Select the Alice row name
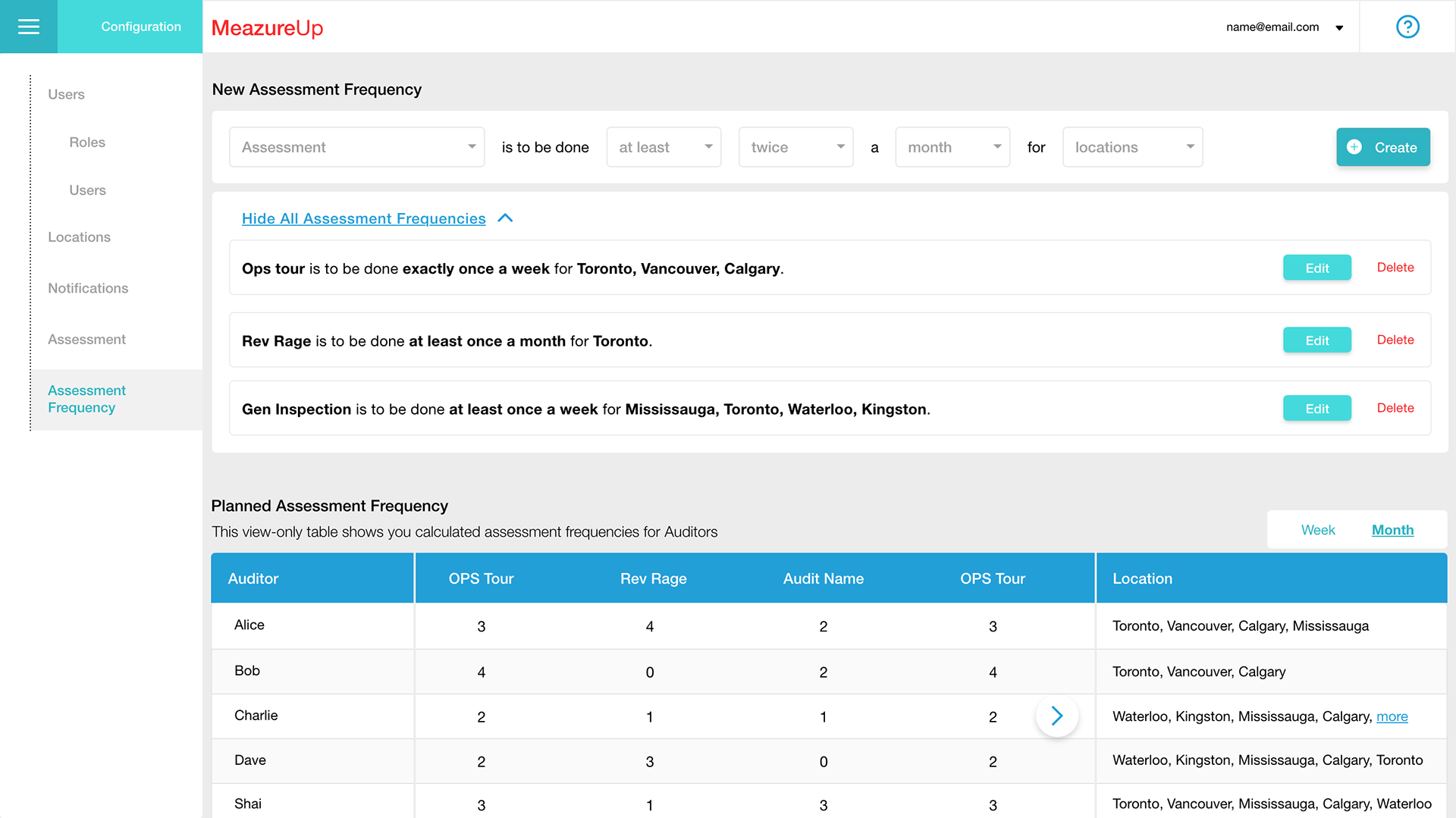This screenshot has width=1456, height=818. click(x=249, y=625)
